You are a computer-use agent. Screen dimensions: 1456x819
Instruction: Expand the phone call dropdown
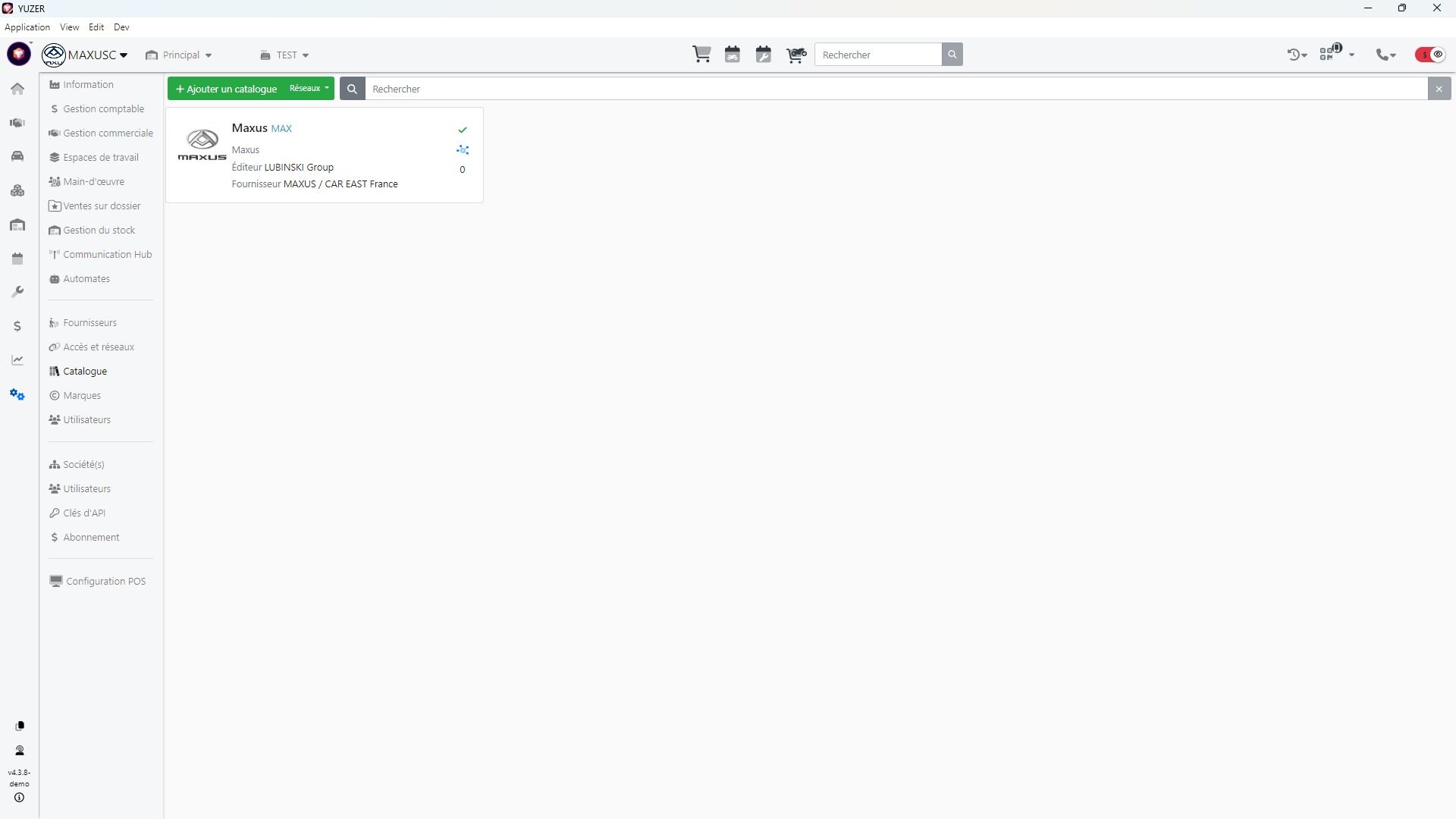pos(1386,55)
